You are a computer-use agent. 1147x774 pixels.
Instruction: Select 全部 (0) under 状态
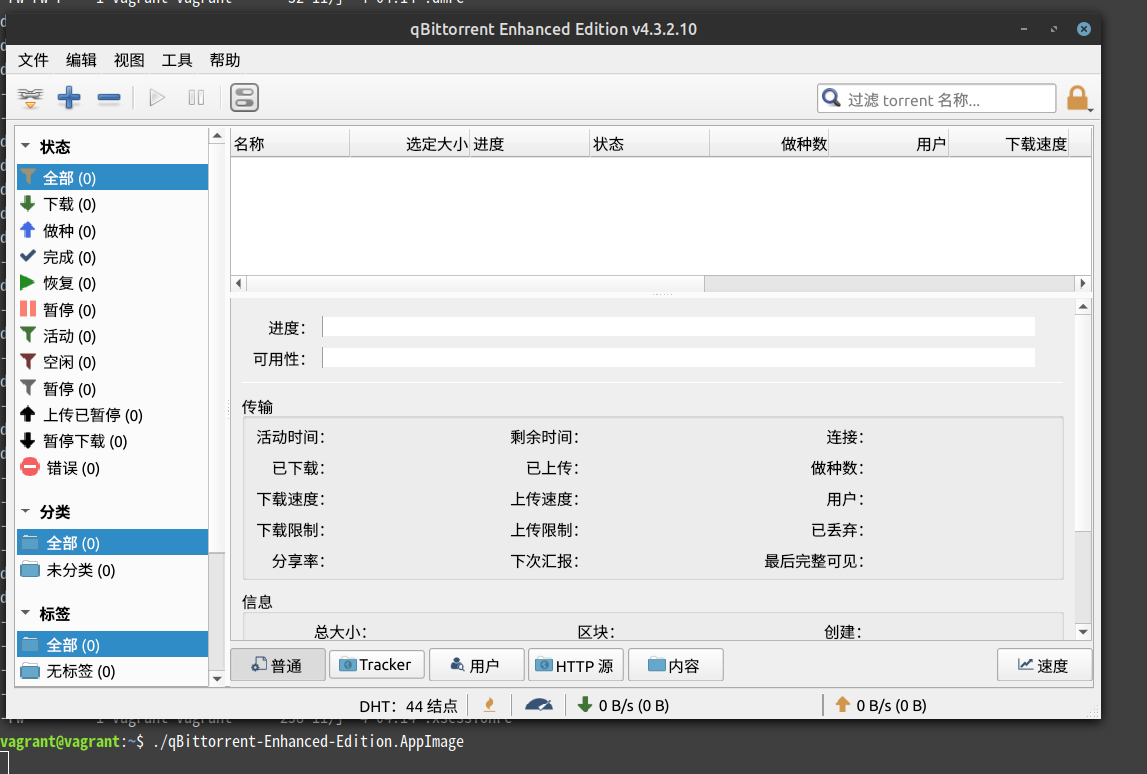pyautogui.click(x=113, y=178)
